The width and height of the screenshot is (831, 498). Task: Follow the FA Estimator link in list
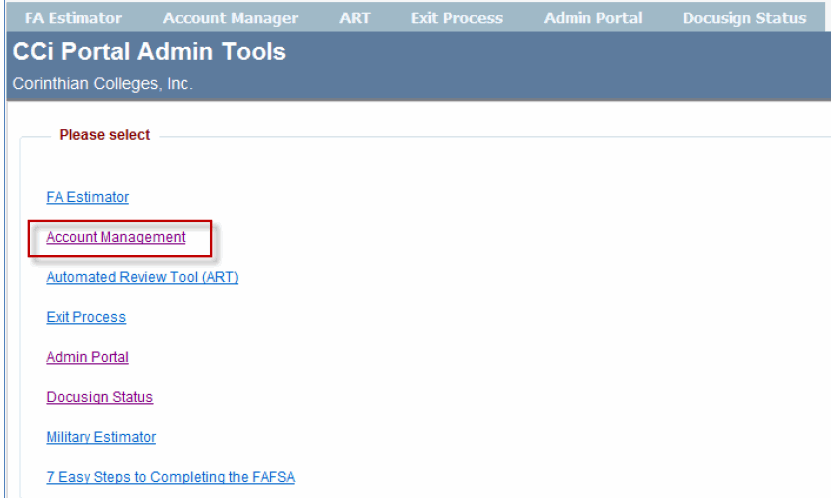87,197
